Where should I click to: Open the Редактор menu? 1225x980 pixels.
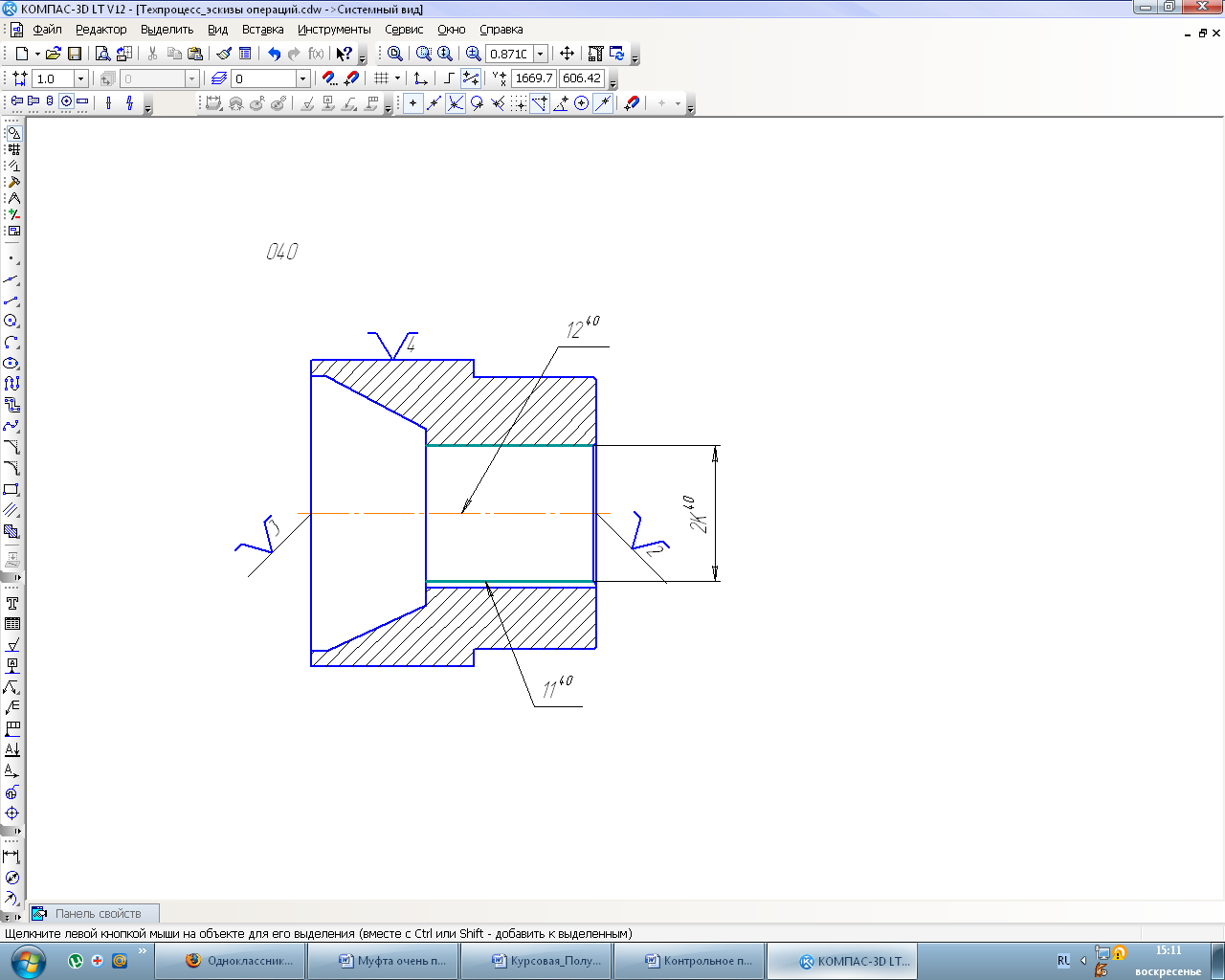pyautogui.click(x=100, y=30)
